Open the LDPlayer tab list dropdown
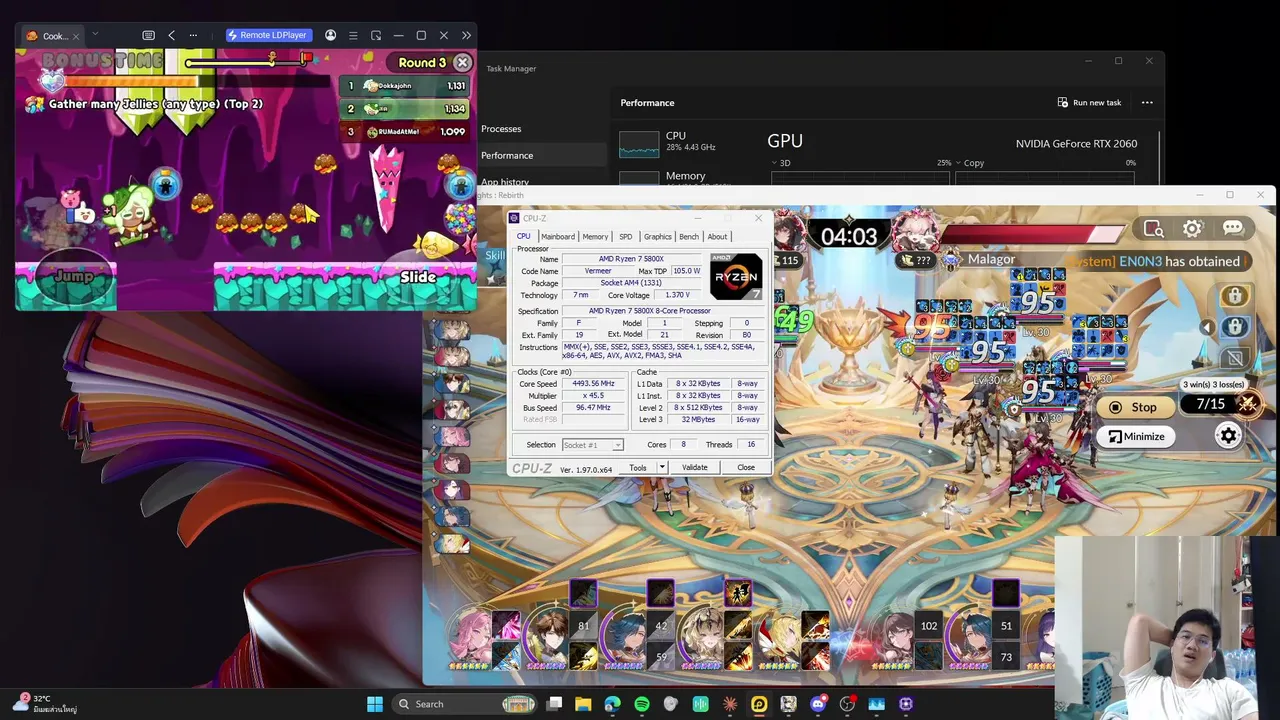Screen dimensions: 1280x720 point(95,35)
